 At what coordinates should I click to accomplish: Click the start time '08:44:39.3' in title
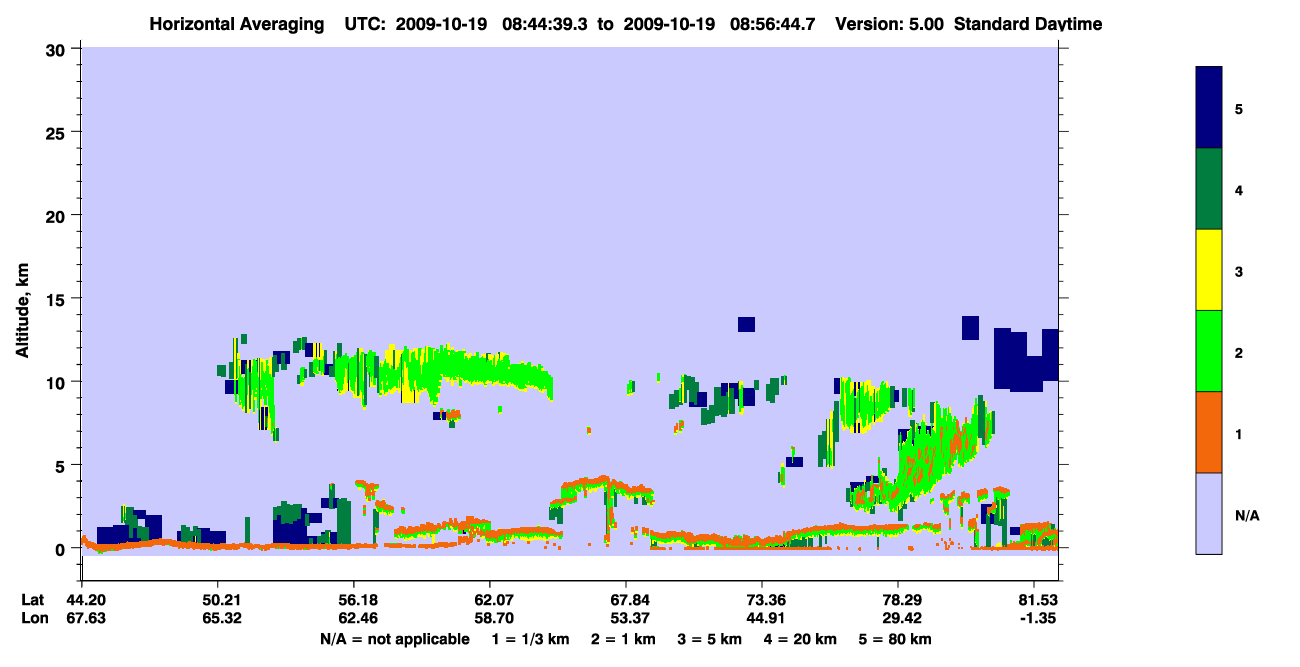click(x=546, y=24)
